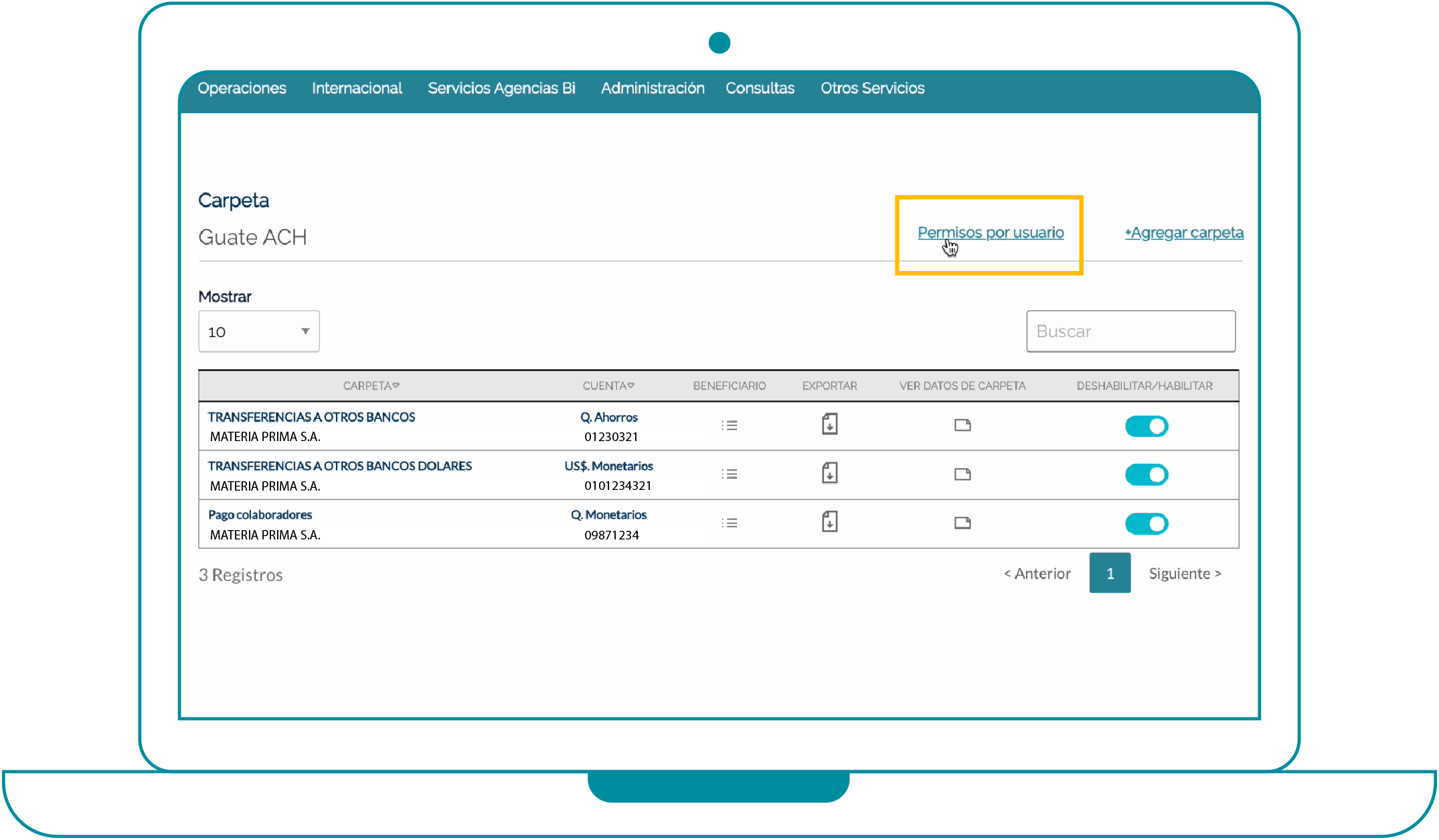This screenshot has height=840, width=1439.
Task: View folder data for OTROS BANCOS DOLARES row
Action: (x=962, y=475)
